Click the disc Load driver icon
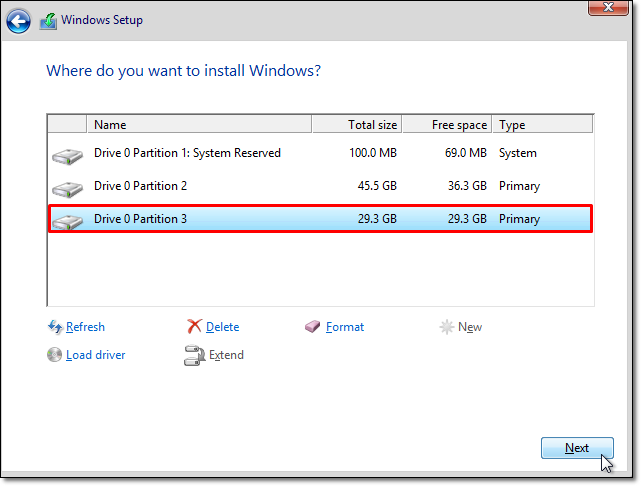Image resolution: width=641 pixels, height=486 pixels. coord(54,355)
